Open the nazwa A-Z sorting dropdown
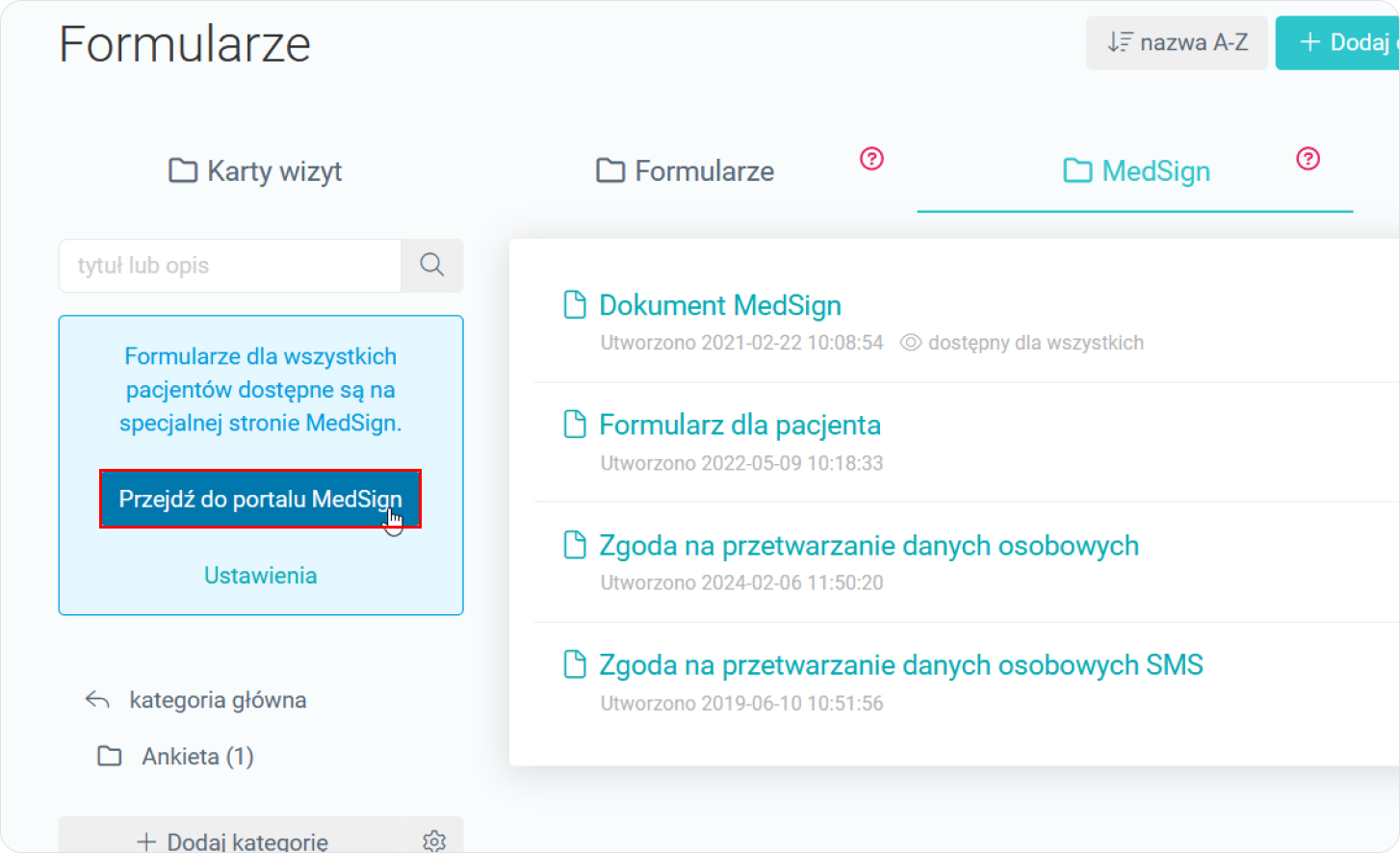Screen dimensions: 1400x853 click(x=1177, y=42)
